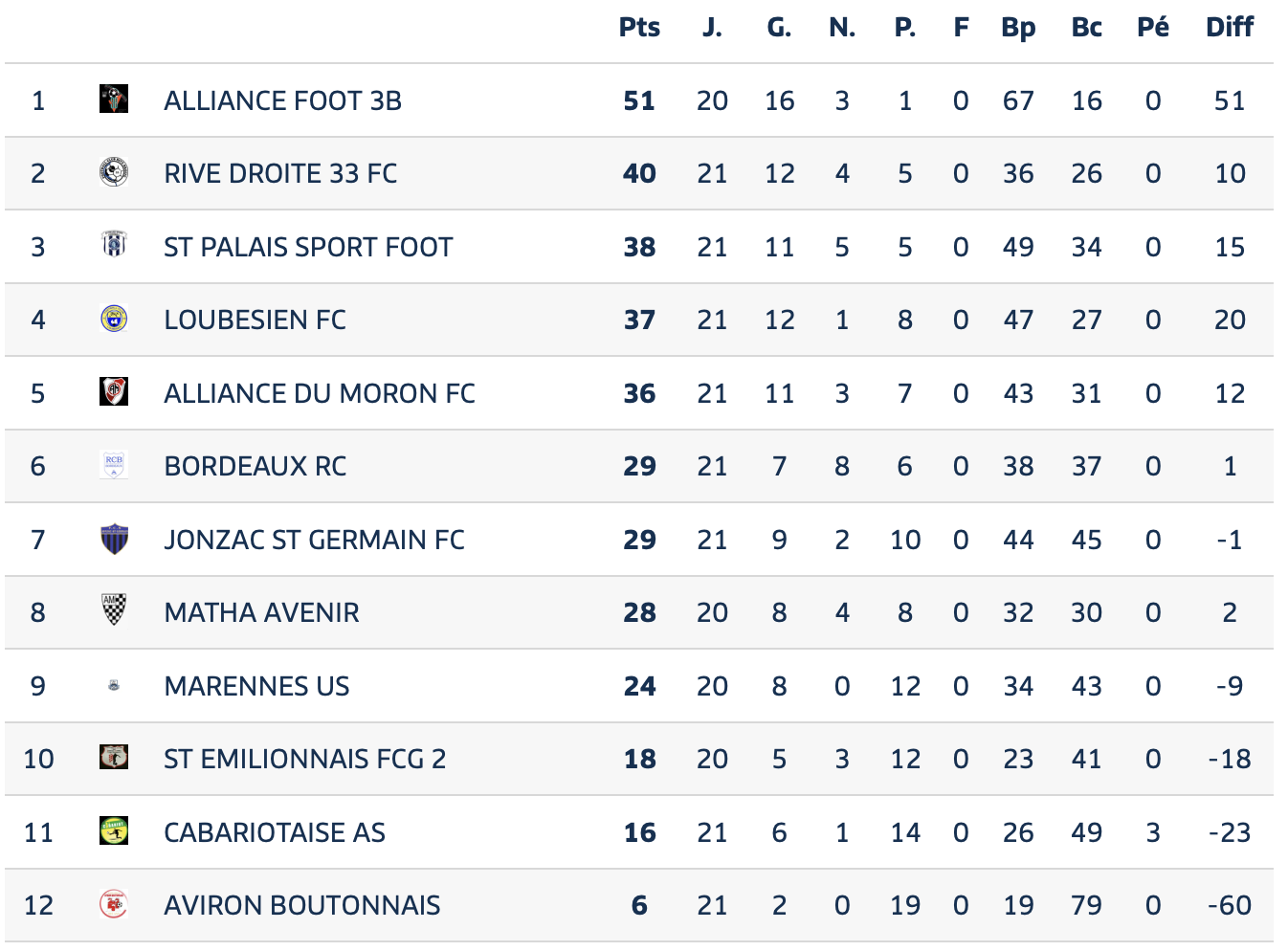Open the LOUBESIEN FC team link

[x=255, y=320]
